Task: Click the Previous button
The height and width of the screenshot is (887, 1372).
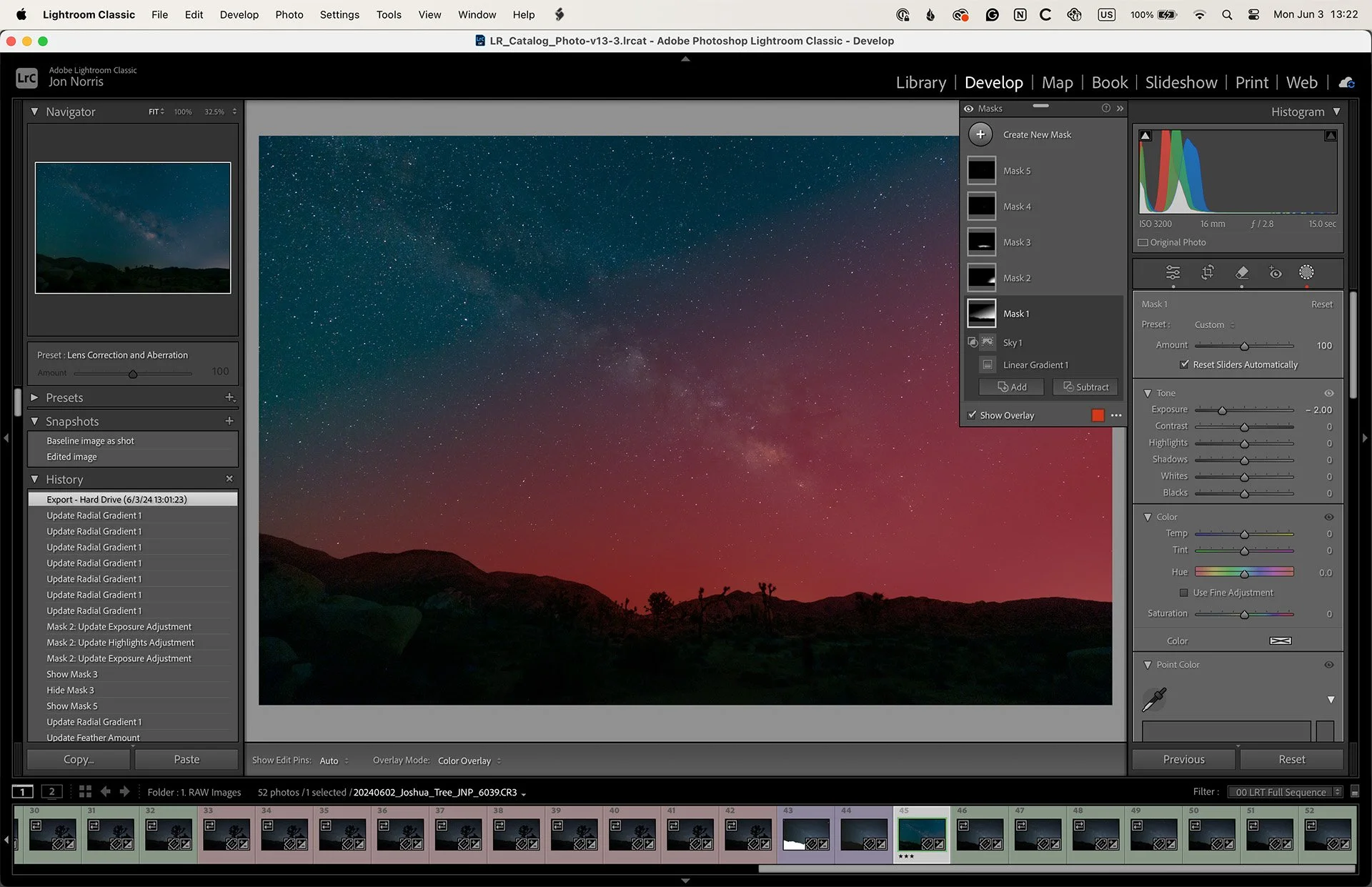Action: [1183, 759]
